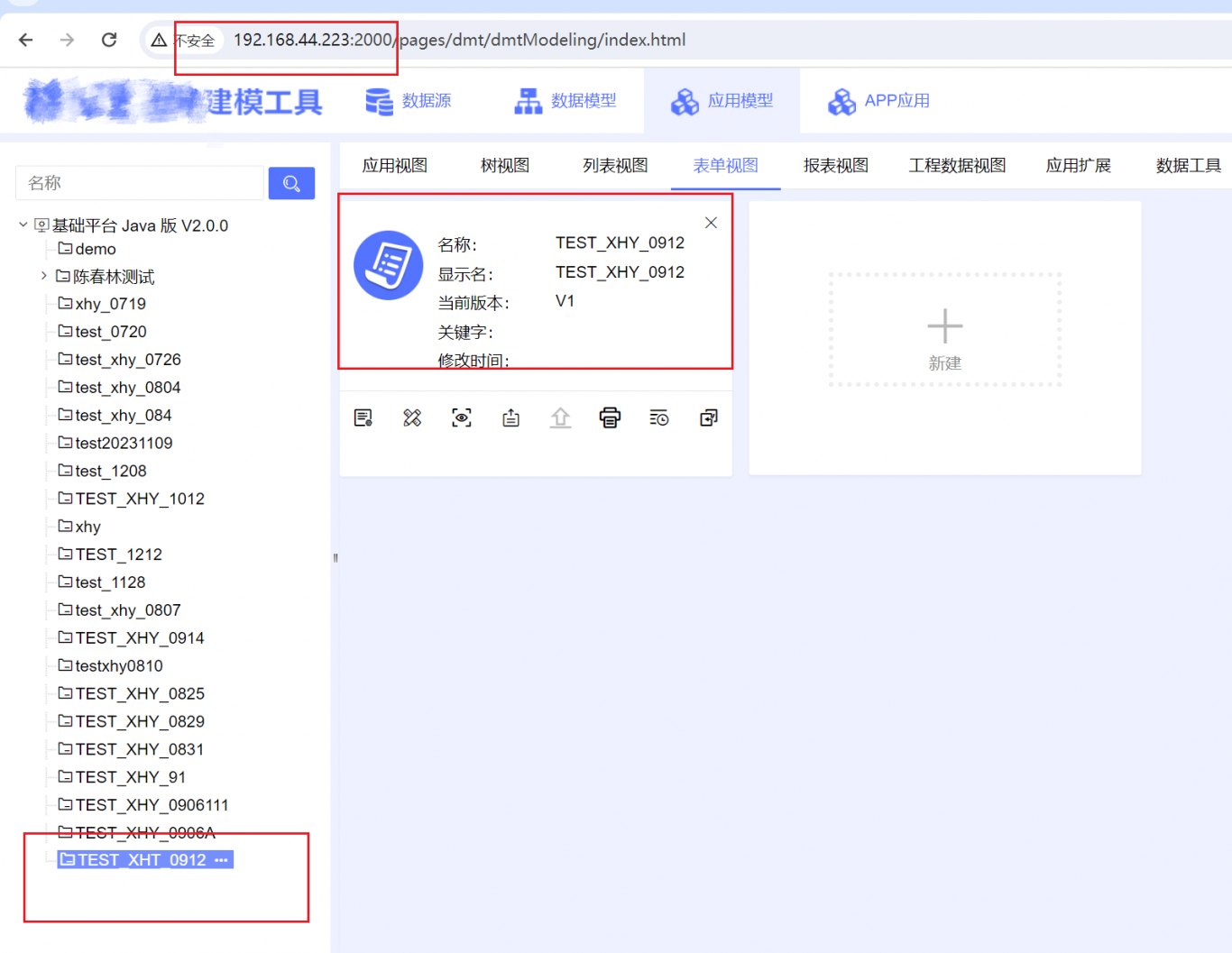This screenshot has height=953, width=1232.
Task: Switch to 树视图 tab
Action: coord(505,166)
